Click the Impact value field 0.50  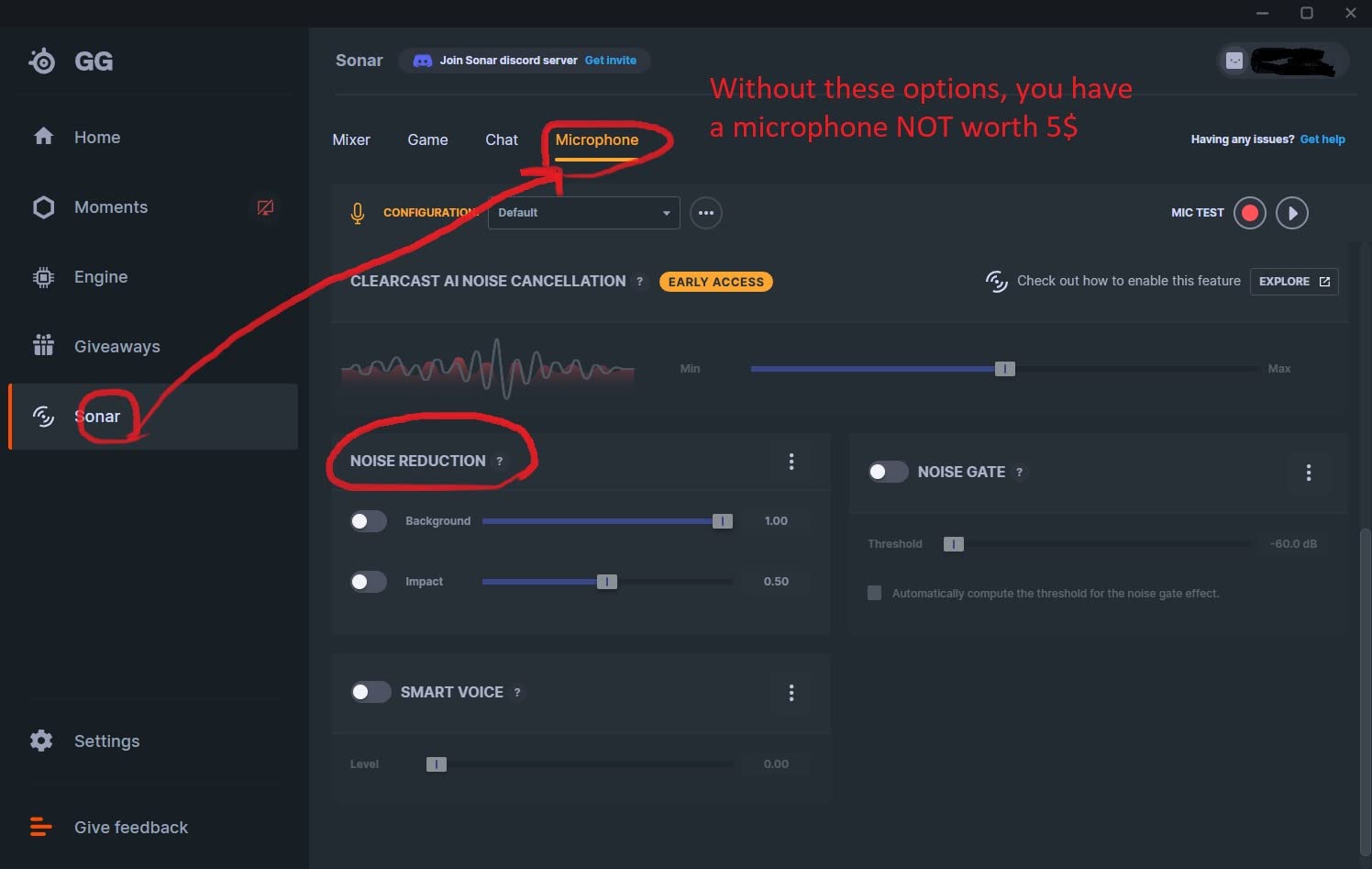pos(776,582)
